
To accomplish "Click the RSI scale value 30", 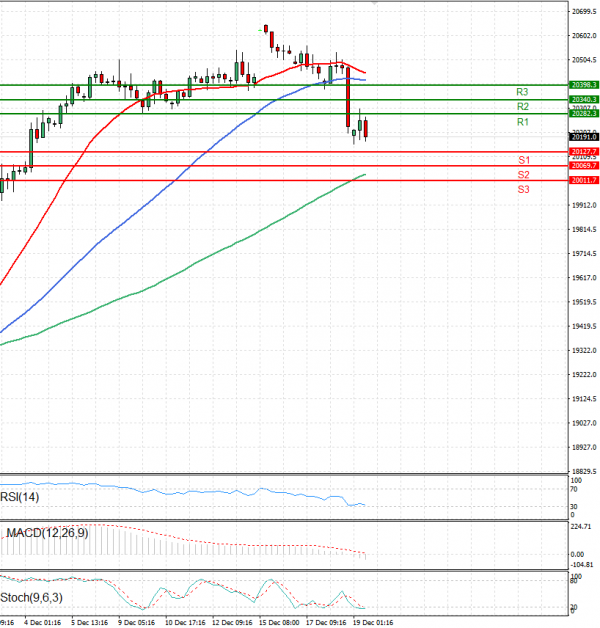I will click(x=574, y=507).
